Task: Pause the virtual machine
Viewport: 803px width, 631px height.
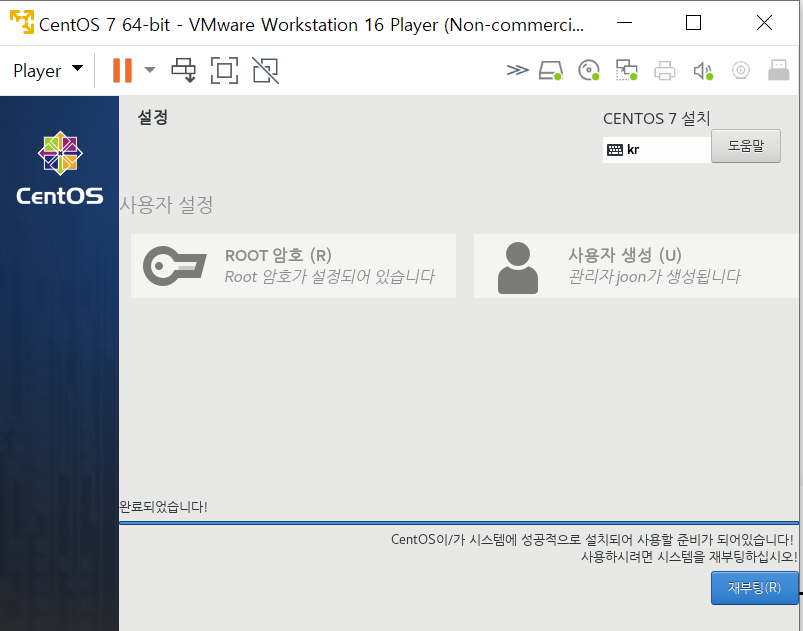Action: [122, 70]
